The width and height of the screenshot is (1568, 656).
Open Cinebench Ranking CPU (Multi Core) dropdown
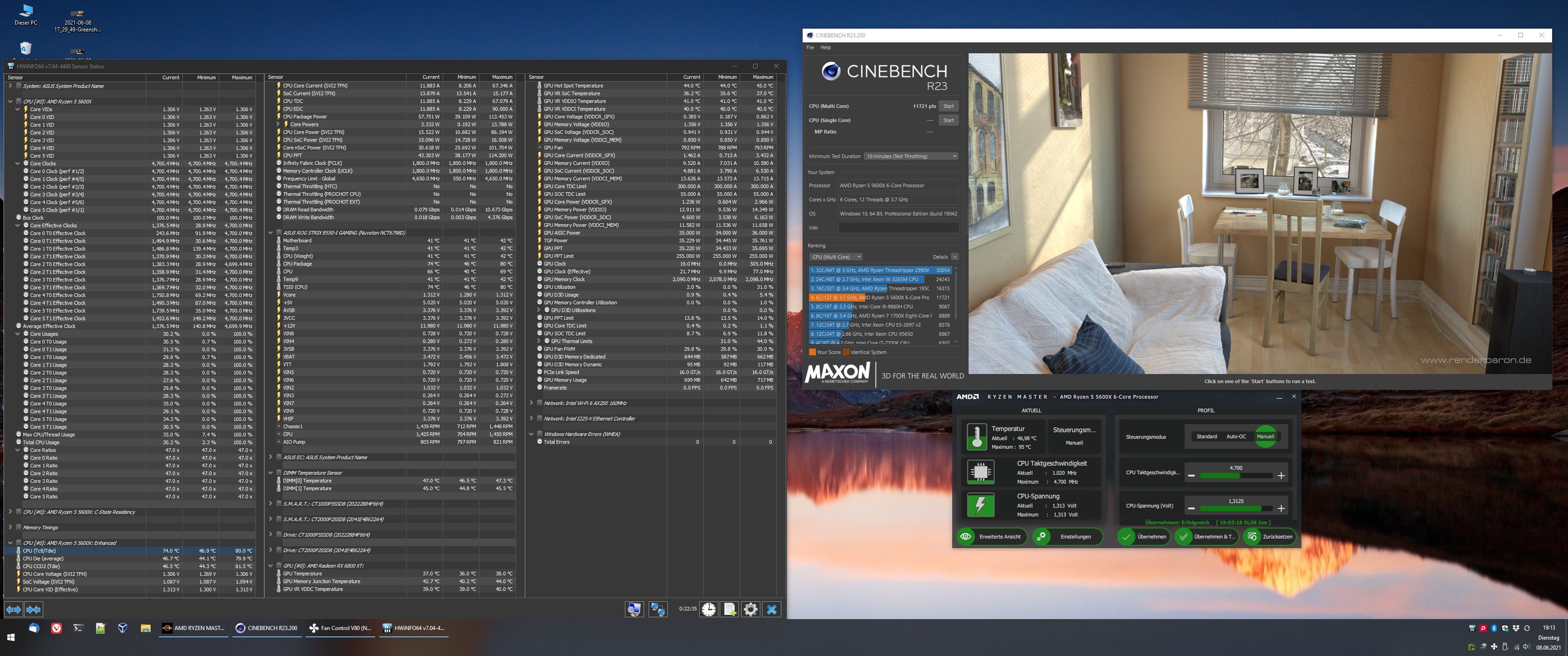click(x=836, y=257)
